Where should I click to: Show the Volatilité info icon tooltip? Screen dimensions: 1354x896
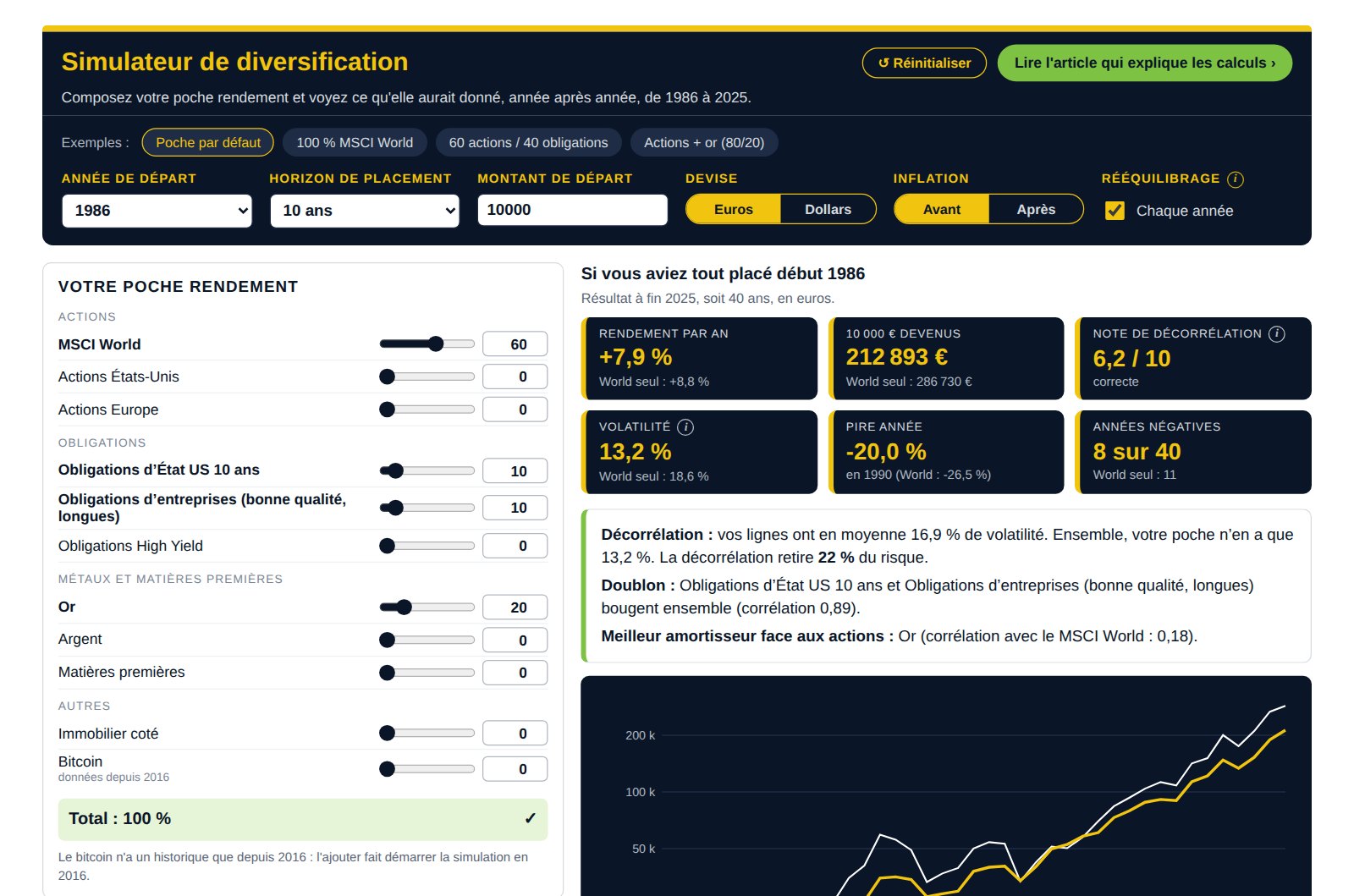click(x=685, y=427)
